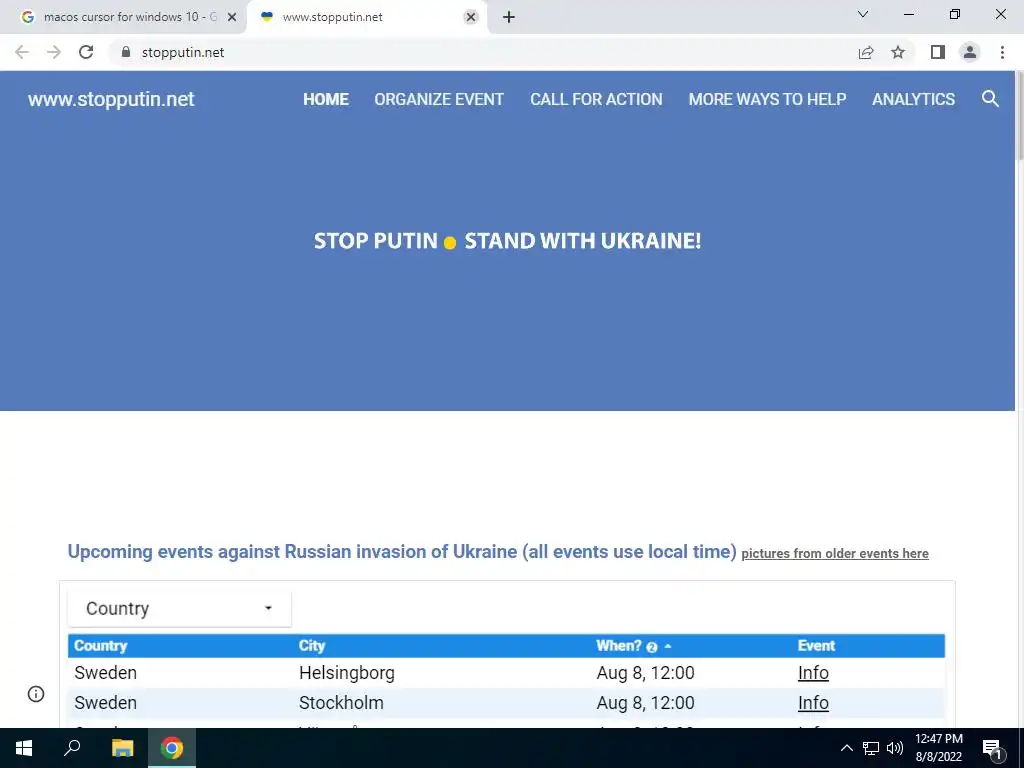Open the network tray icon
The image size is (1024, 768).
click(871, 748)
